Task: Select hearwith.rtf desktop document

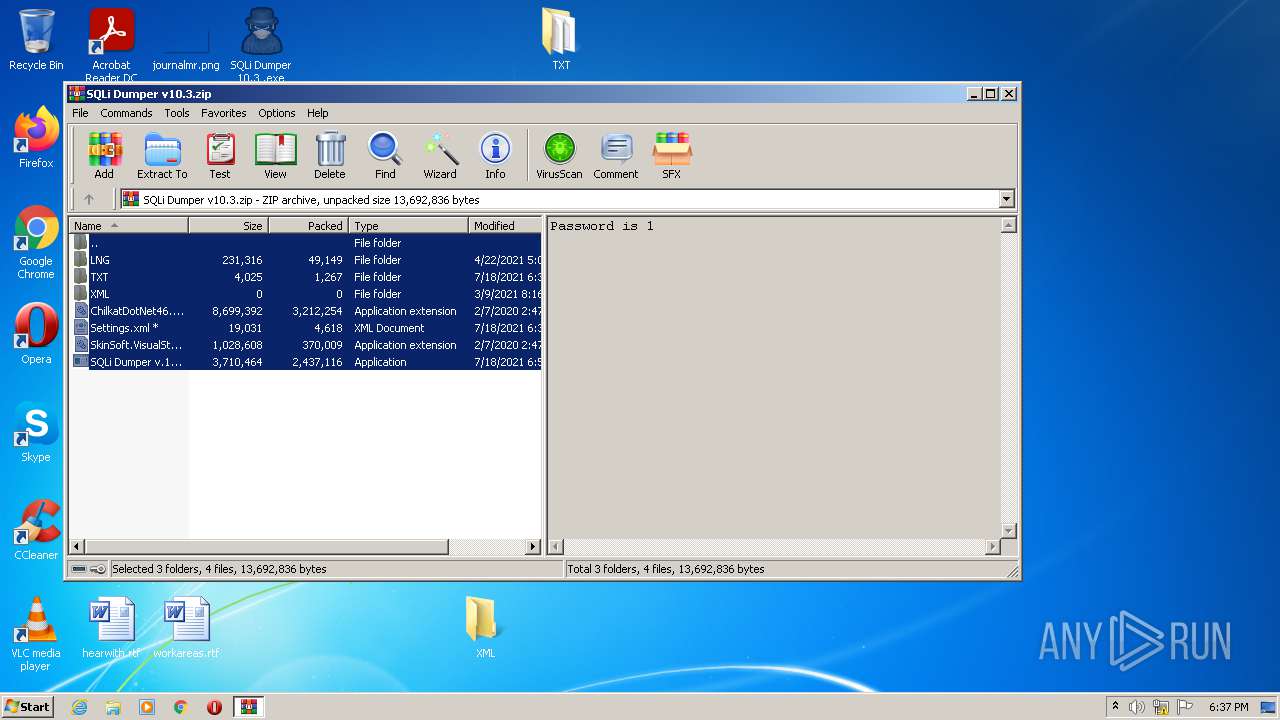Action: (111, 628)
